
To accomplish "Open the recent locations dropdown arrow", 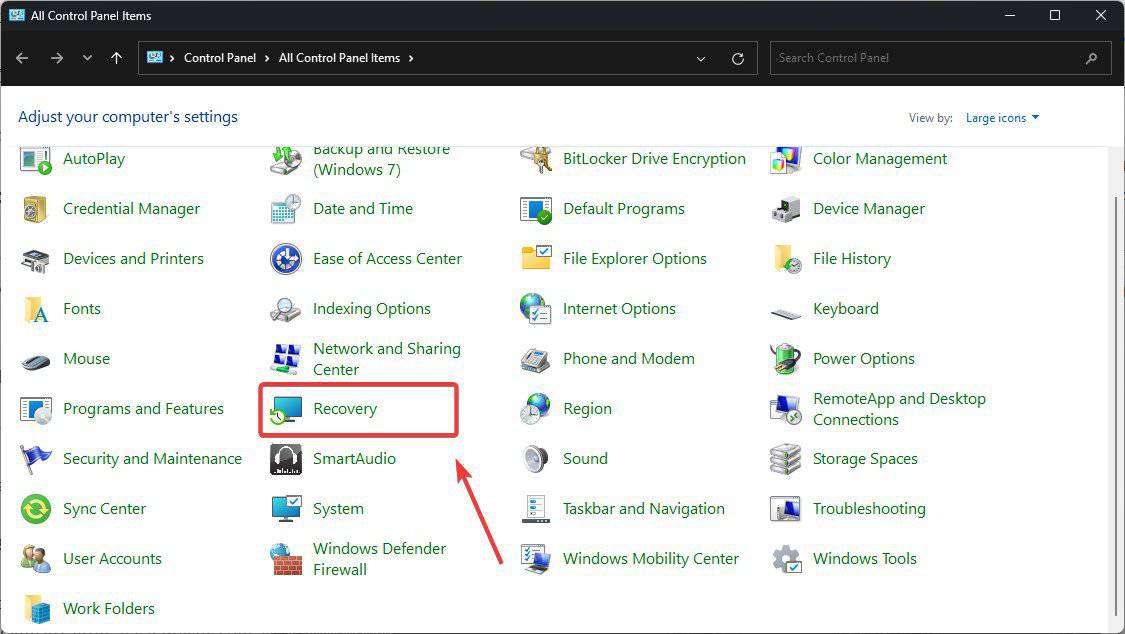I will pyautogui.click(x=88, y=58).
